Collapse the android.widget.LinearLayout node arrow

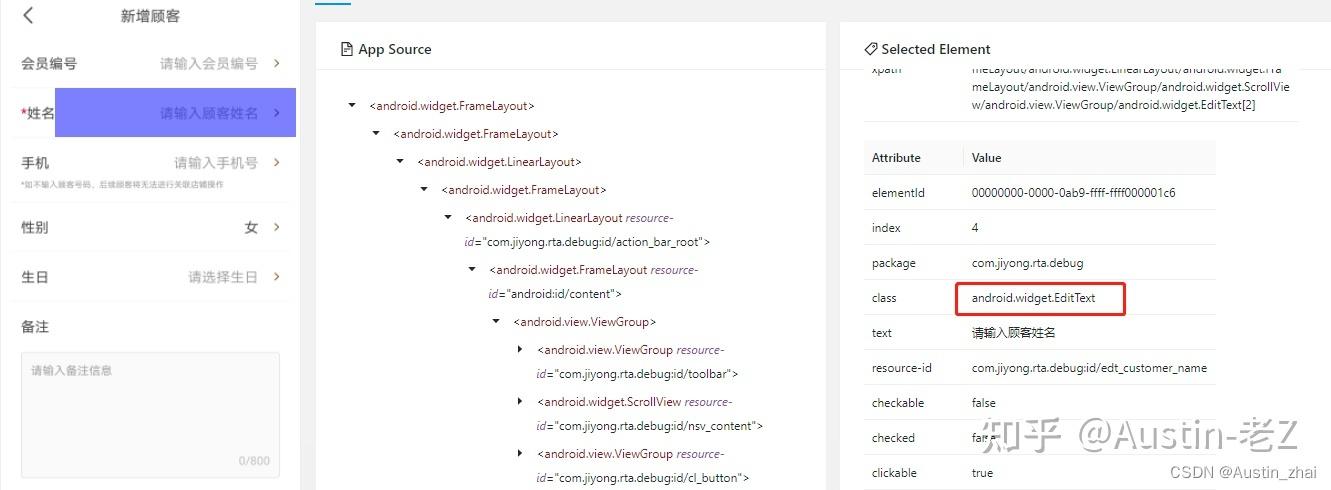tap(400, 161)
